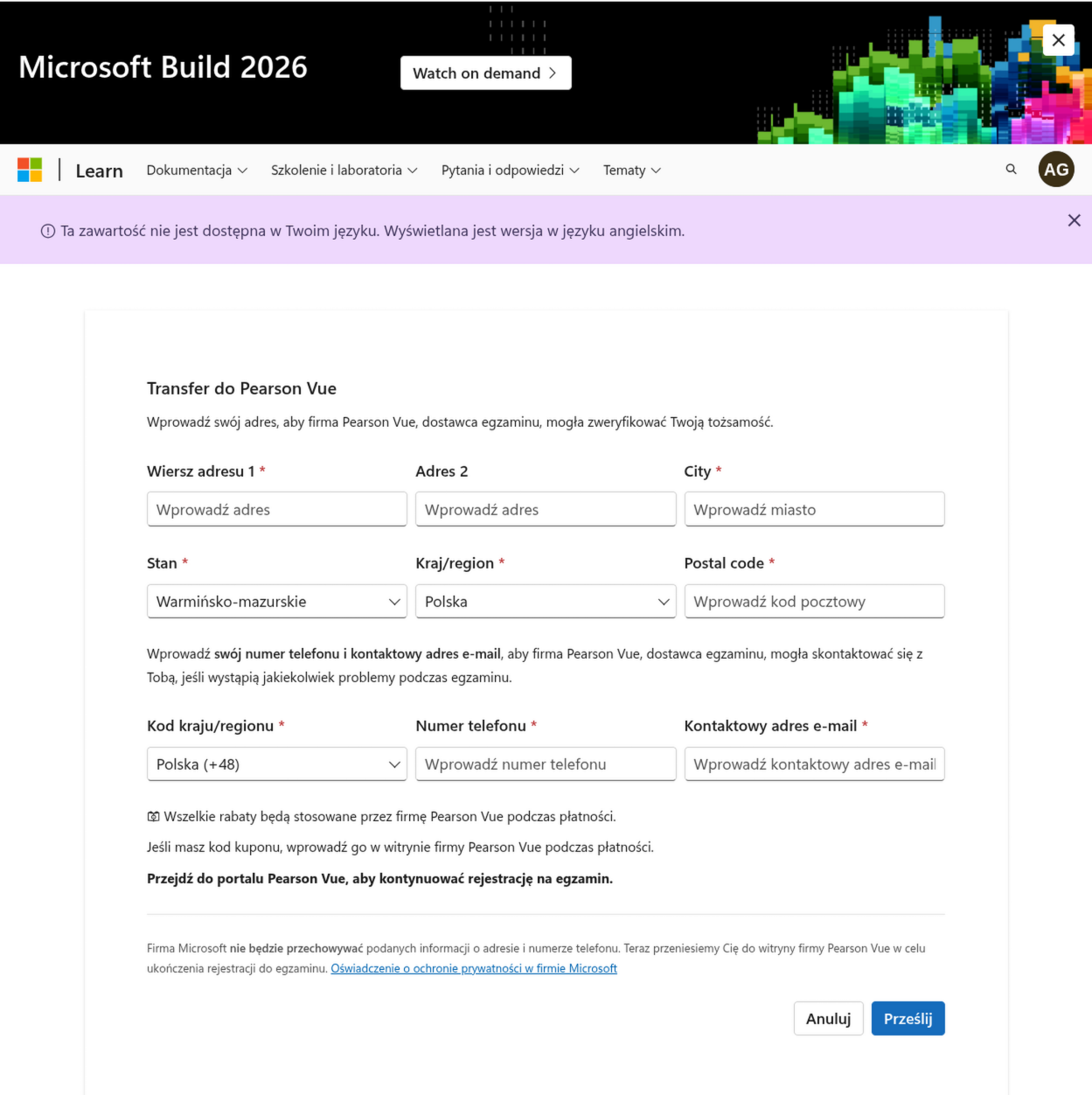
Task: Focus the Wiersz adresu 1 field
Action: [277, 509]
